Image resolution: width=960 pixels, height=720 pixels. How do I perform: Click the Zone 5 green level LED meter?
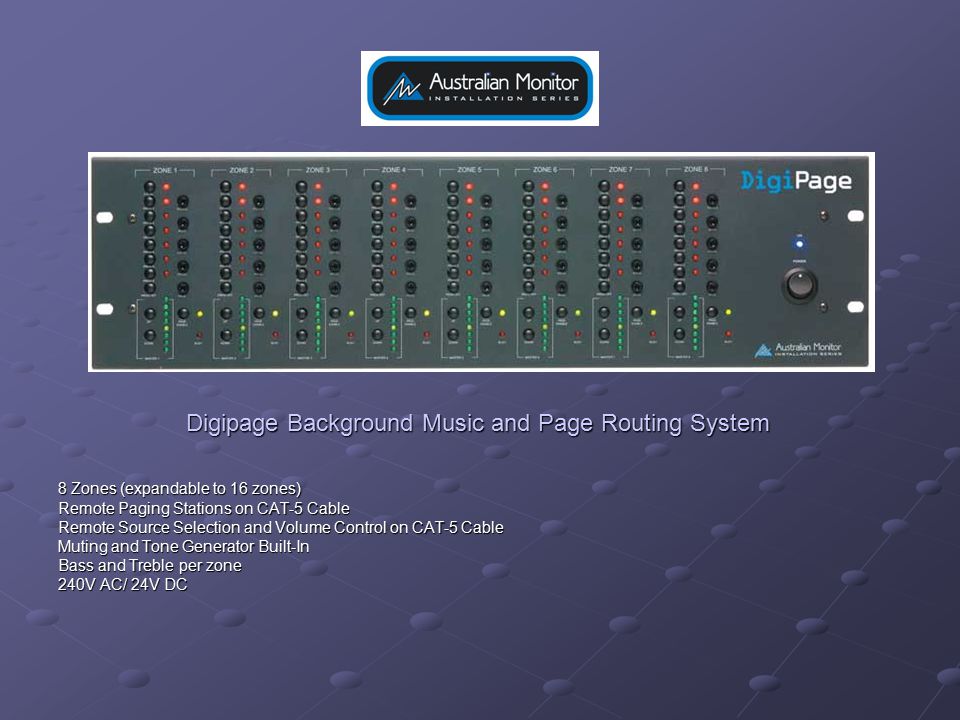click(470, 325)
